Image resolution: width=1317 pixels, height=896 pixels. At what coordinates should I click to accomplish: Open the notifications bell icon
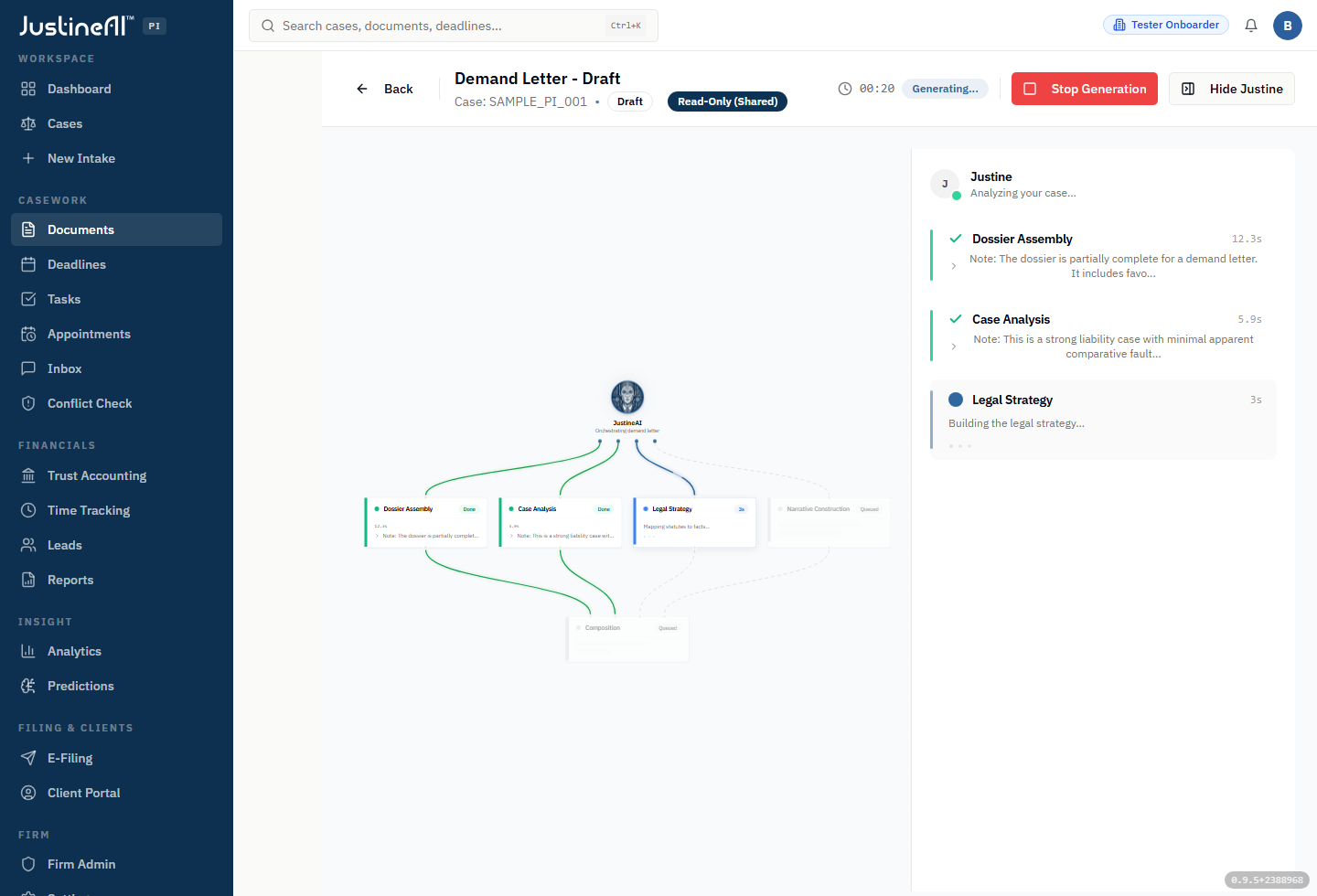point(1251,26)
